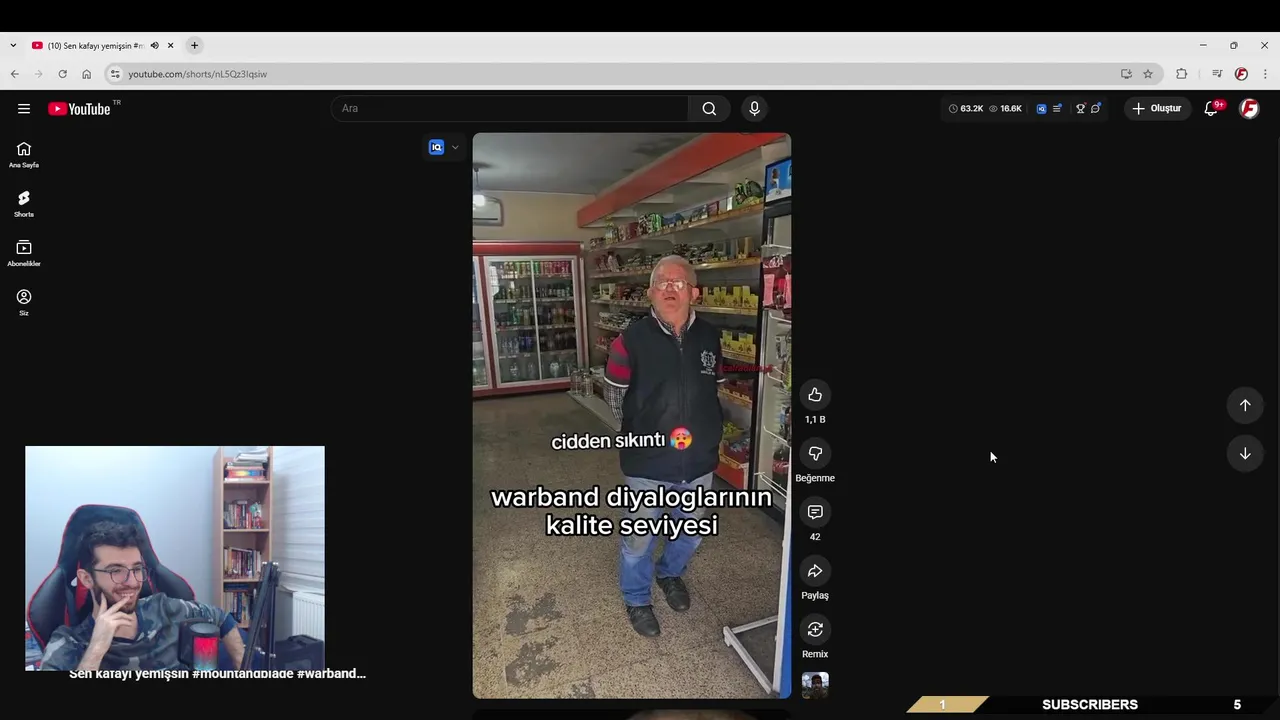Image resolution: width=1280 pixels, height=720 pixels.
Task: Open Abonelikler subscriptions in sidebar
Action: (x=24, y=253)
